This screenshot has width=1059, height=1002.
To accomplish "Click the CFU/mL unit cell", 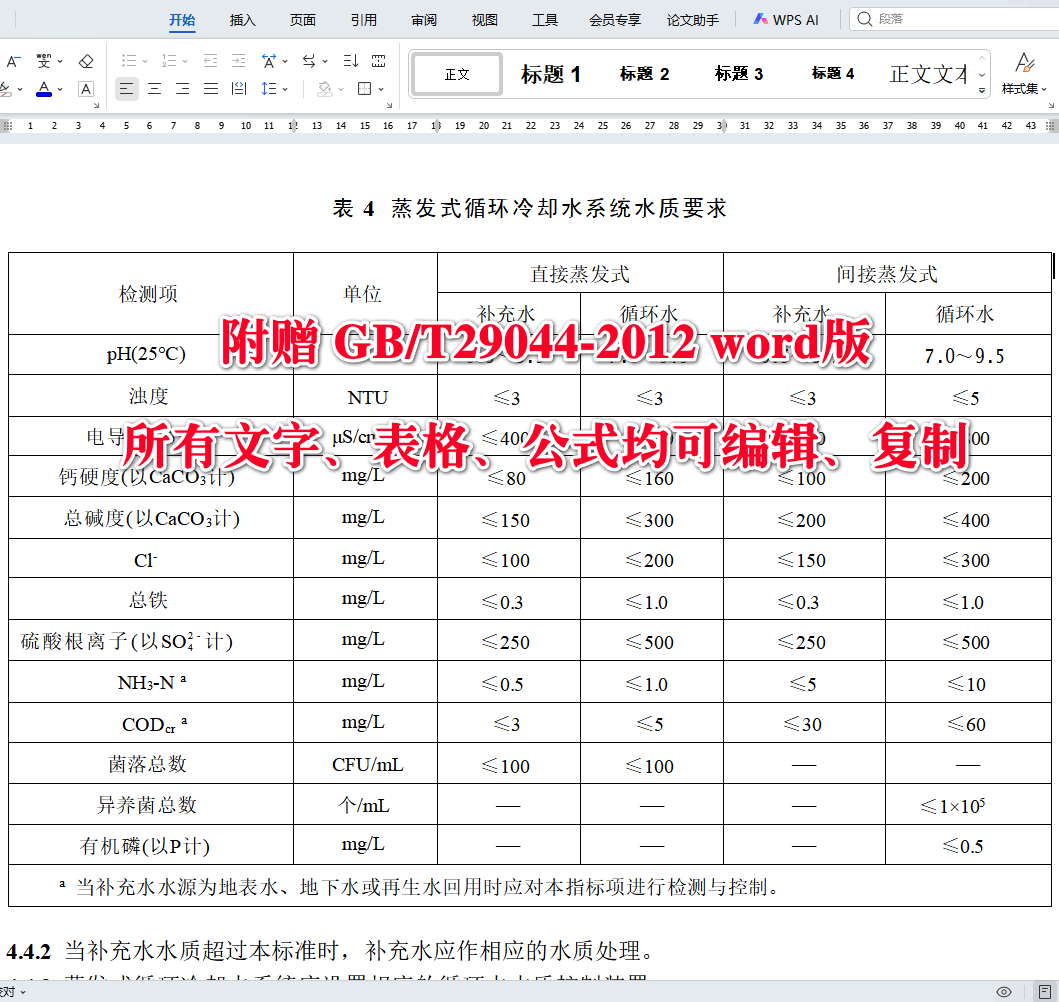I will [367, 764].
